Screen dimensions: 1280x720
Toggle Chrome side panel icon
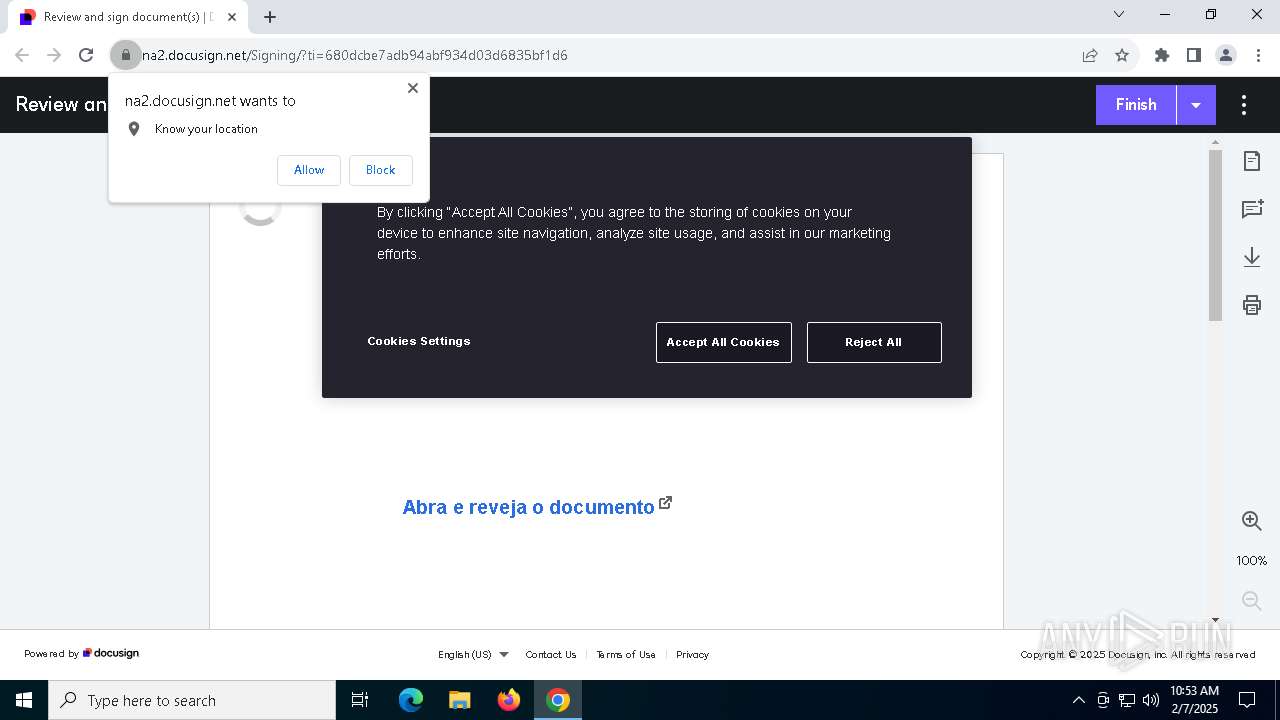click(x=1194, y=55)
